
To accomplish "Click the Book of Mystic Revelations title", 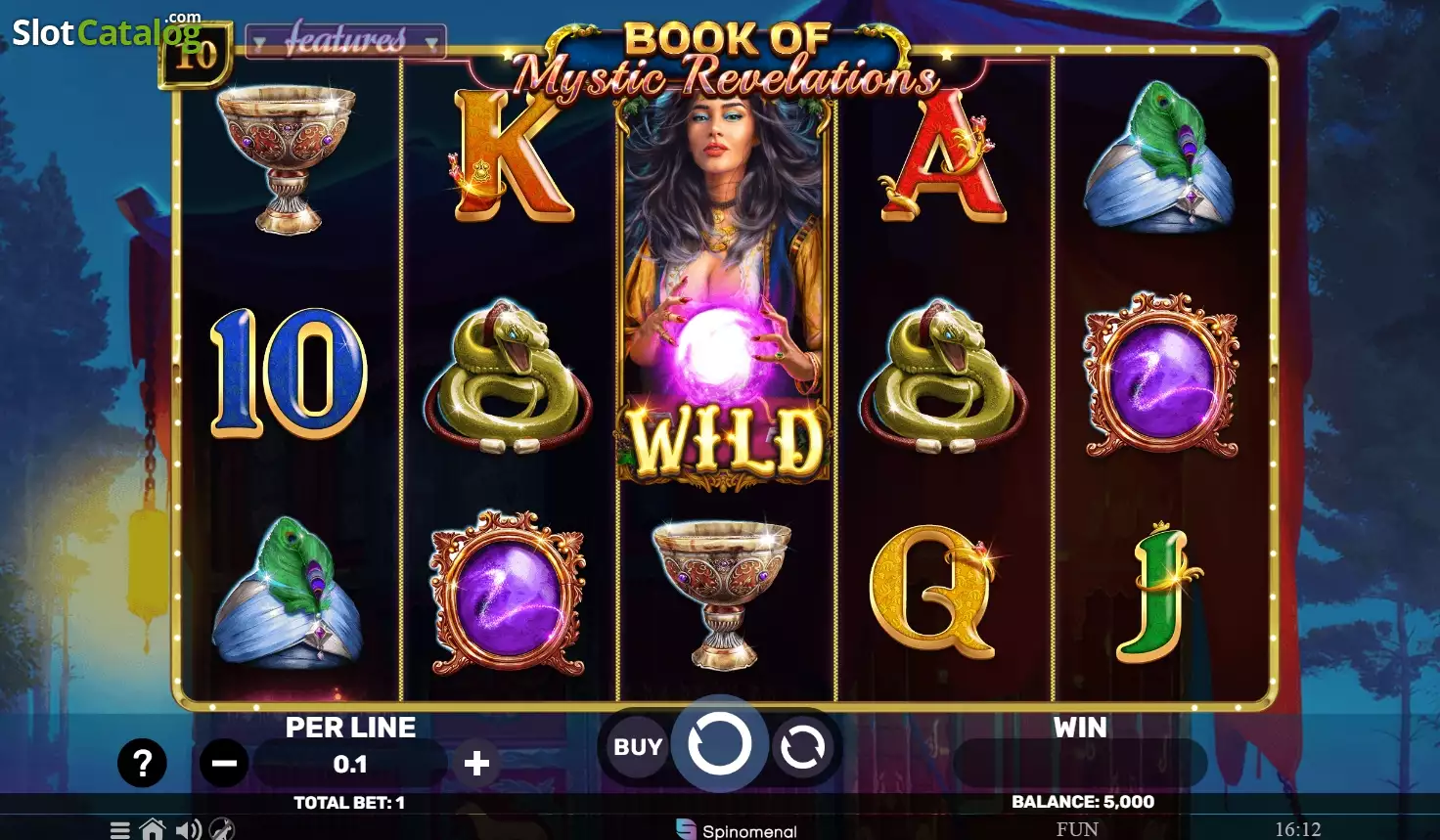I will (725, 60).
